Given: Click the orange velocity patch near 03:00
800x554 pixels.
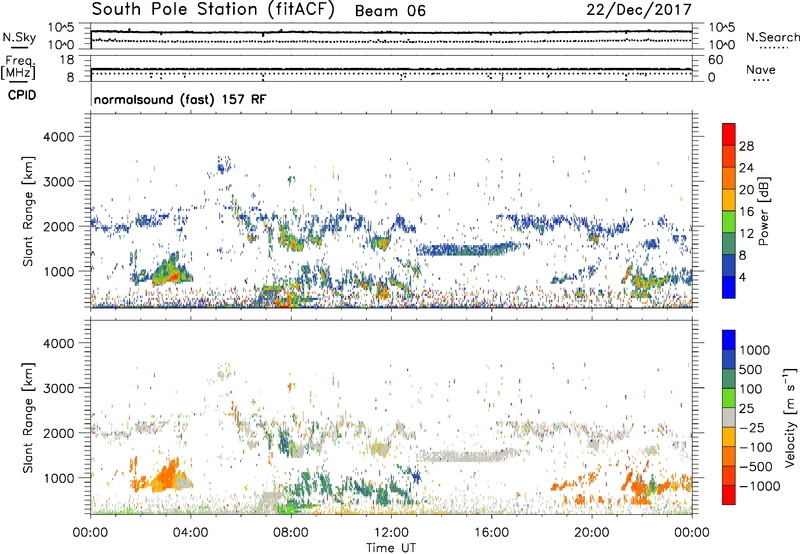Looking at the screenshot, I should coord(166,477).
